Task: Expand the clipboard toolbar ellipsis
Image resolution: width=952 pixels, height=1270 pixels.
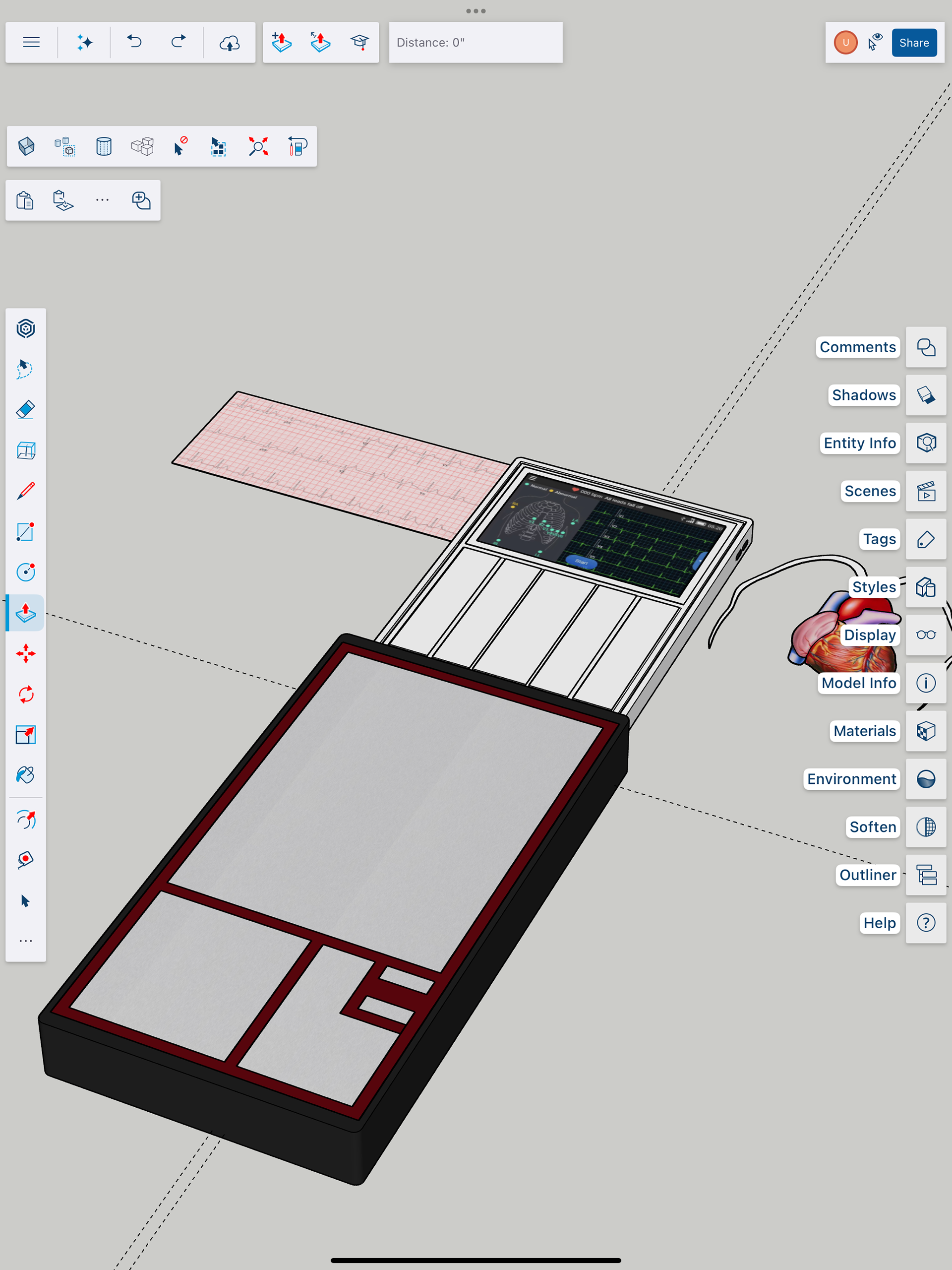Action: click(x=102, y=200)
